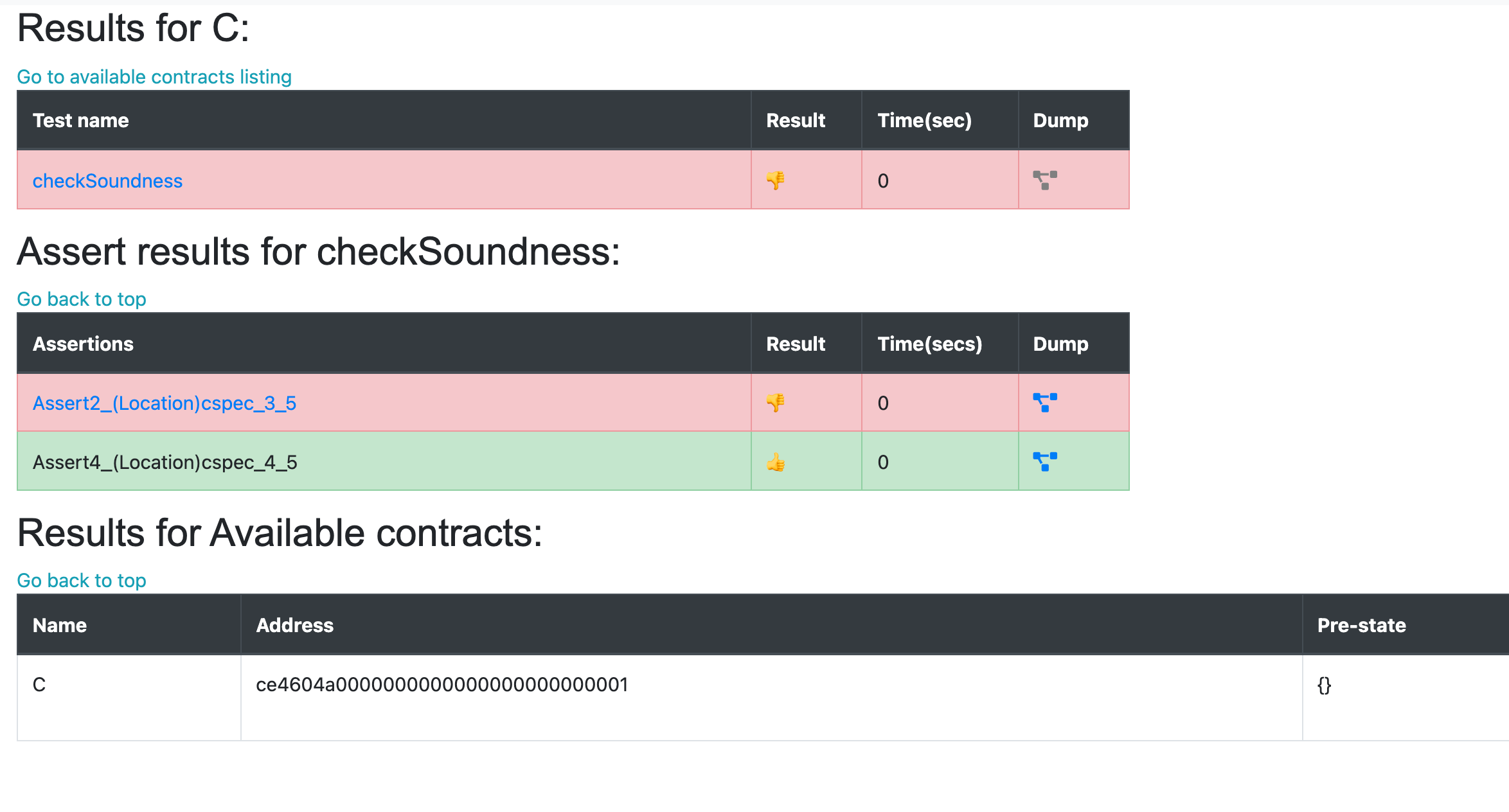1509x812 pixels.
Task: Click the 'Assertions' column header
Action: click(84, 344)
